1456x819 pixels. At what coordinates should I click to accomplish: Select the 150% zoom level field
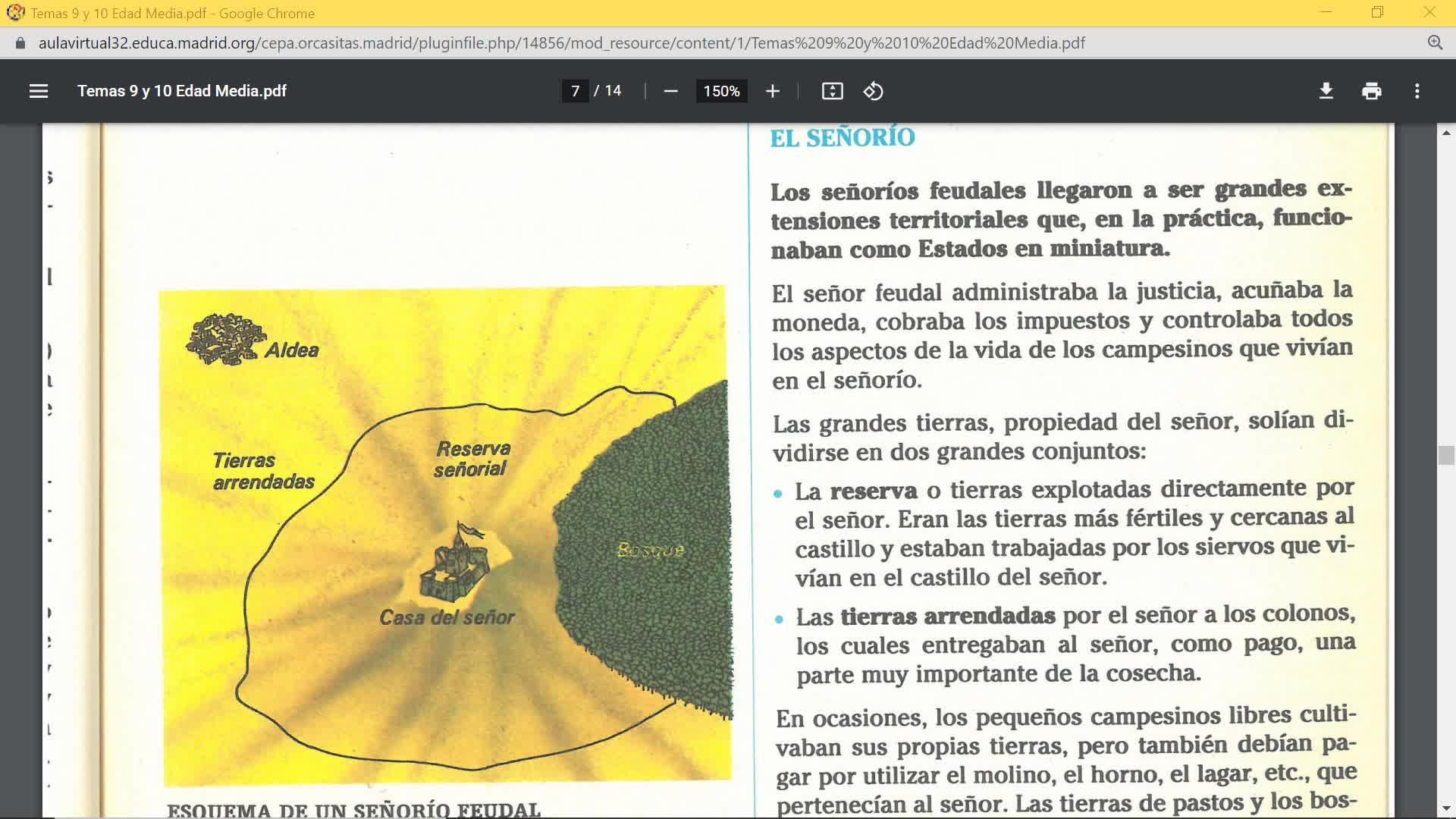tap(721, 91)
